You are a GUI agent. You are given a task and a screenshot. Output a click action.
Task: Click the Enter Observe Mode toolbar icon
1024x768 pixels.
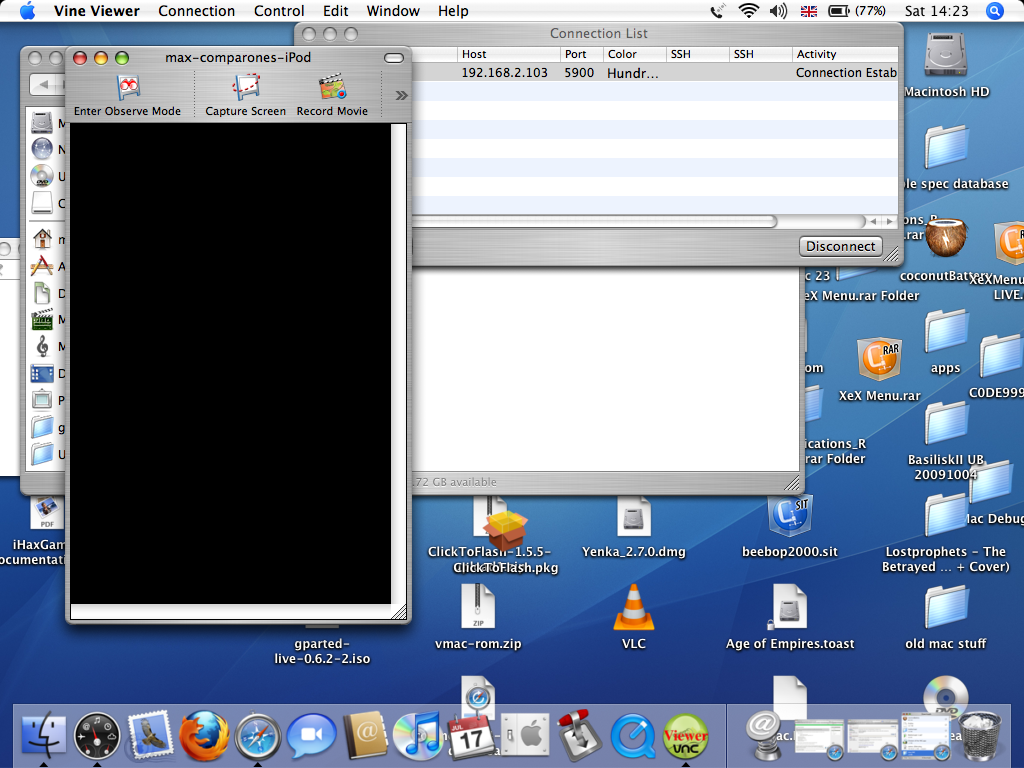128,88
